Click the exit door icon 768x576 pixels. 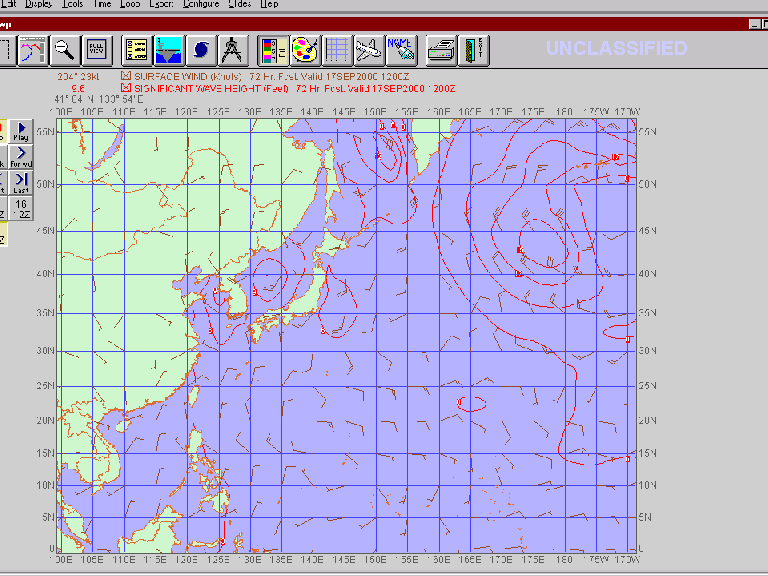pyautogui.click(x=473, y=49)
